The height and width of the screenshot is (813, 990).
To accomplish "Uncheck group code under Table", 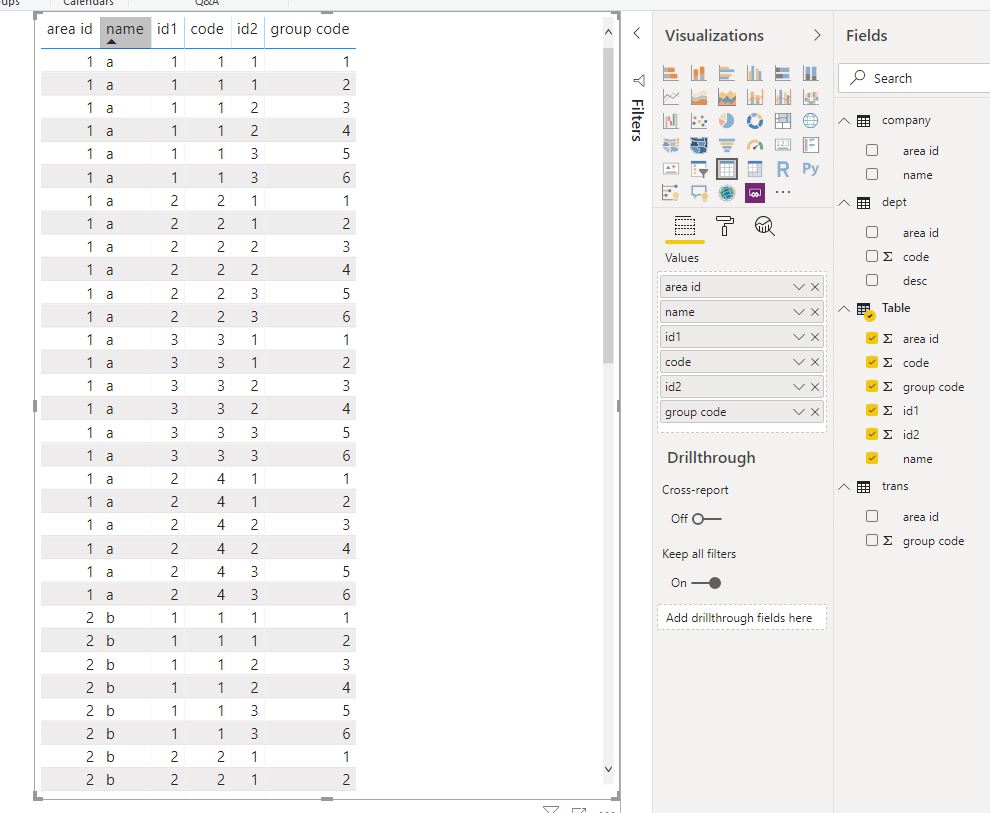I will [872, 386].
